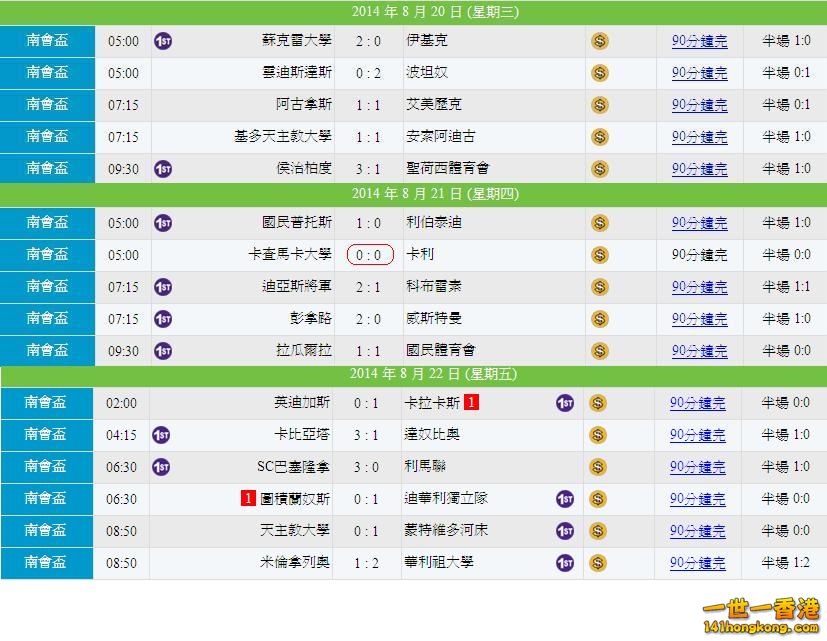Click the 1st badge beside 彭拿路
Screen dimensions: 827x641
pyautogui.click(x=163, y=319)
